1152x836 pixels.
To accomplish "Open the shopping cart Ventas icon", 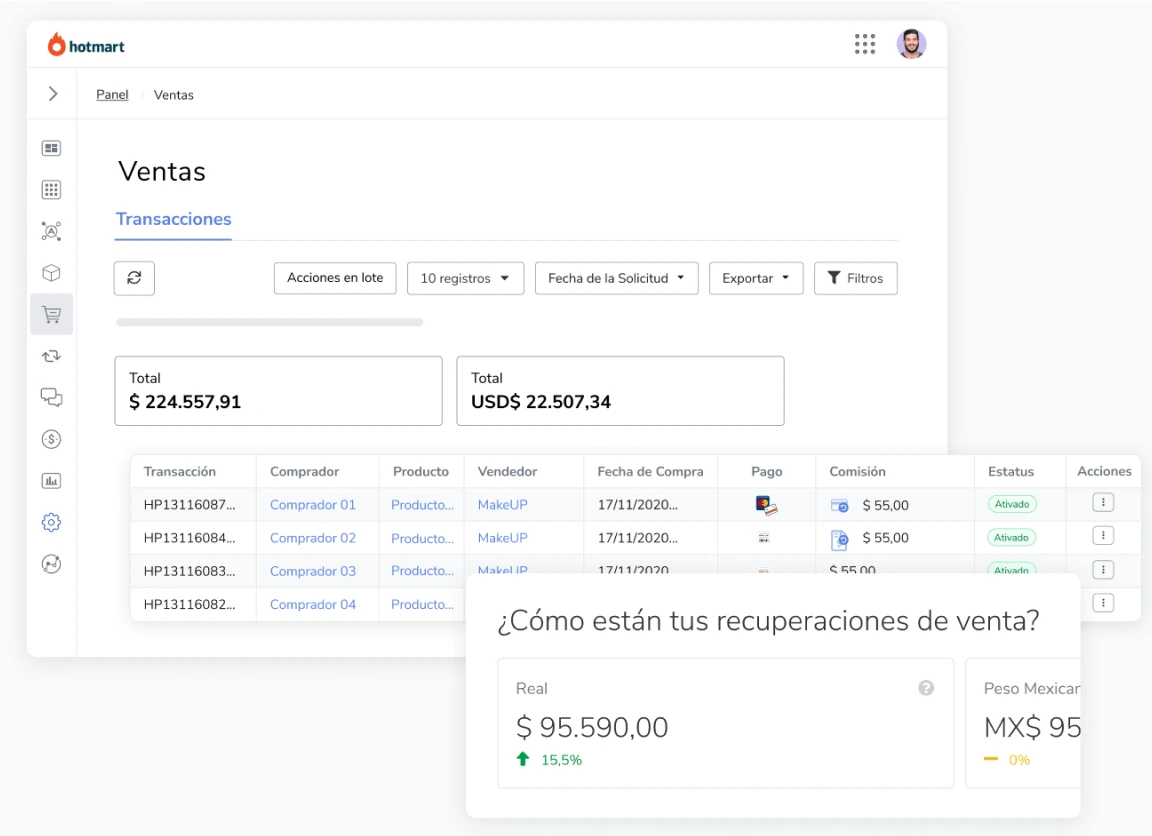I will [x=51, y=314].
